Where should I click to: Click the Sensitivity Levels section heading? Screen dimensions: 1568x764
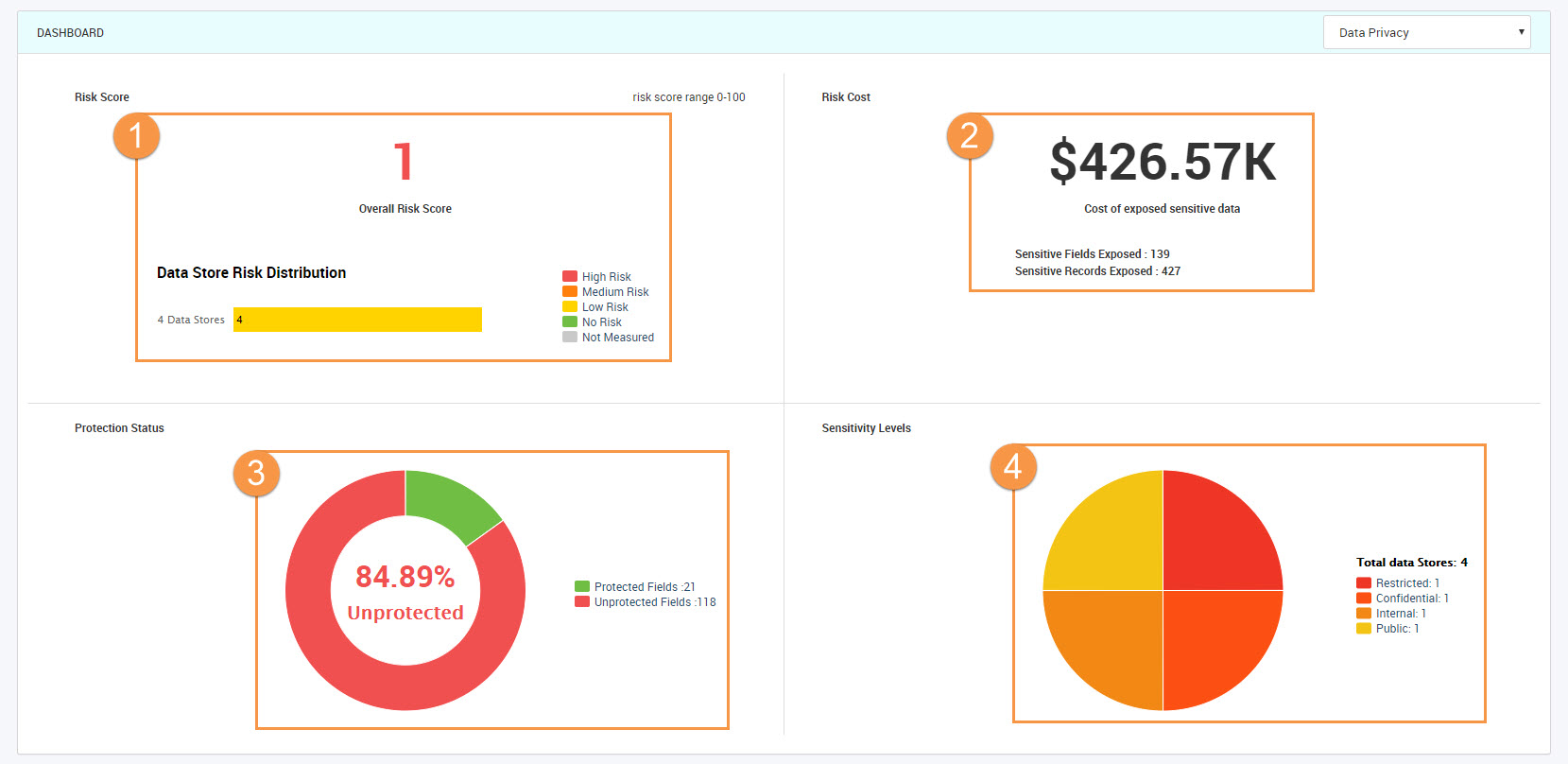click(866, 428)
